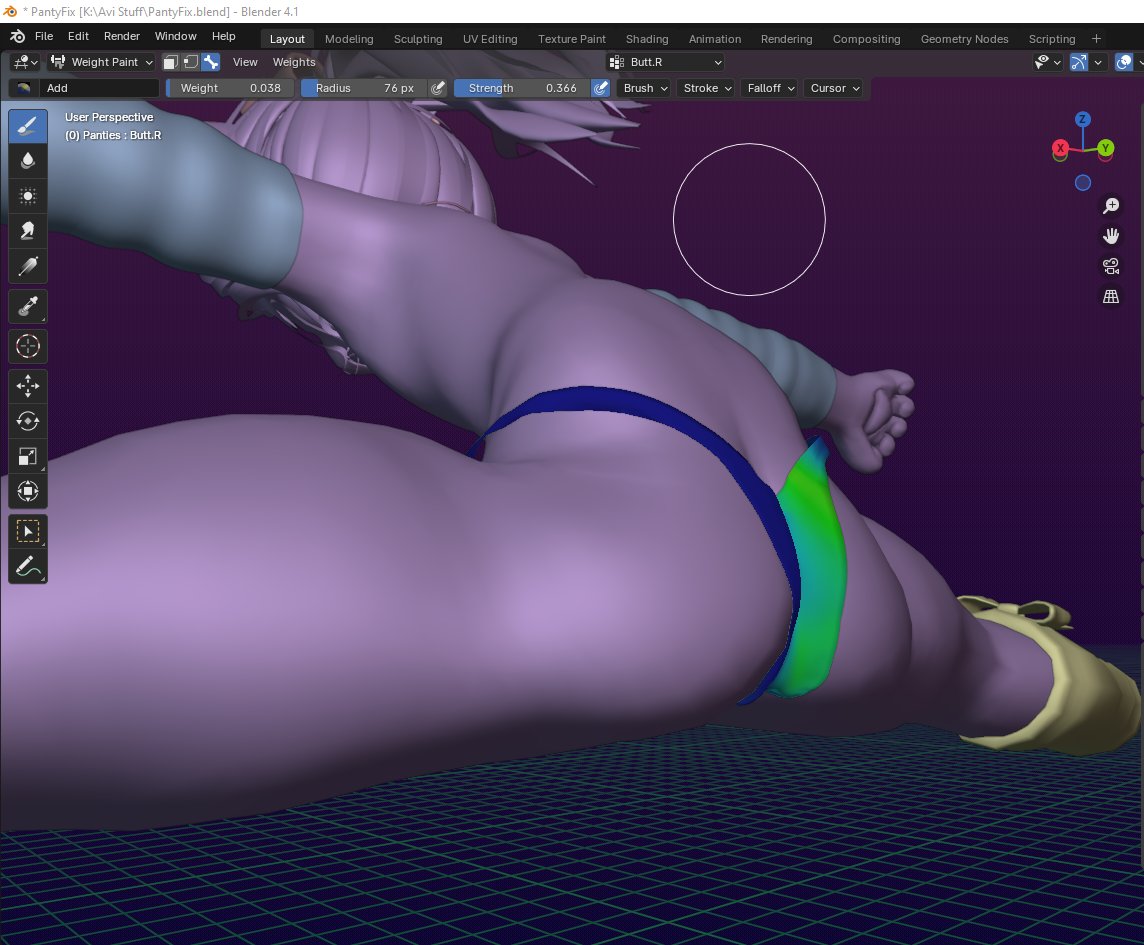Switch to the Modeling workspace tab
This screenshot has width=1144, height=945.
[x=349, y=39]
